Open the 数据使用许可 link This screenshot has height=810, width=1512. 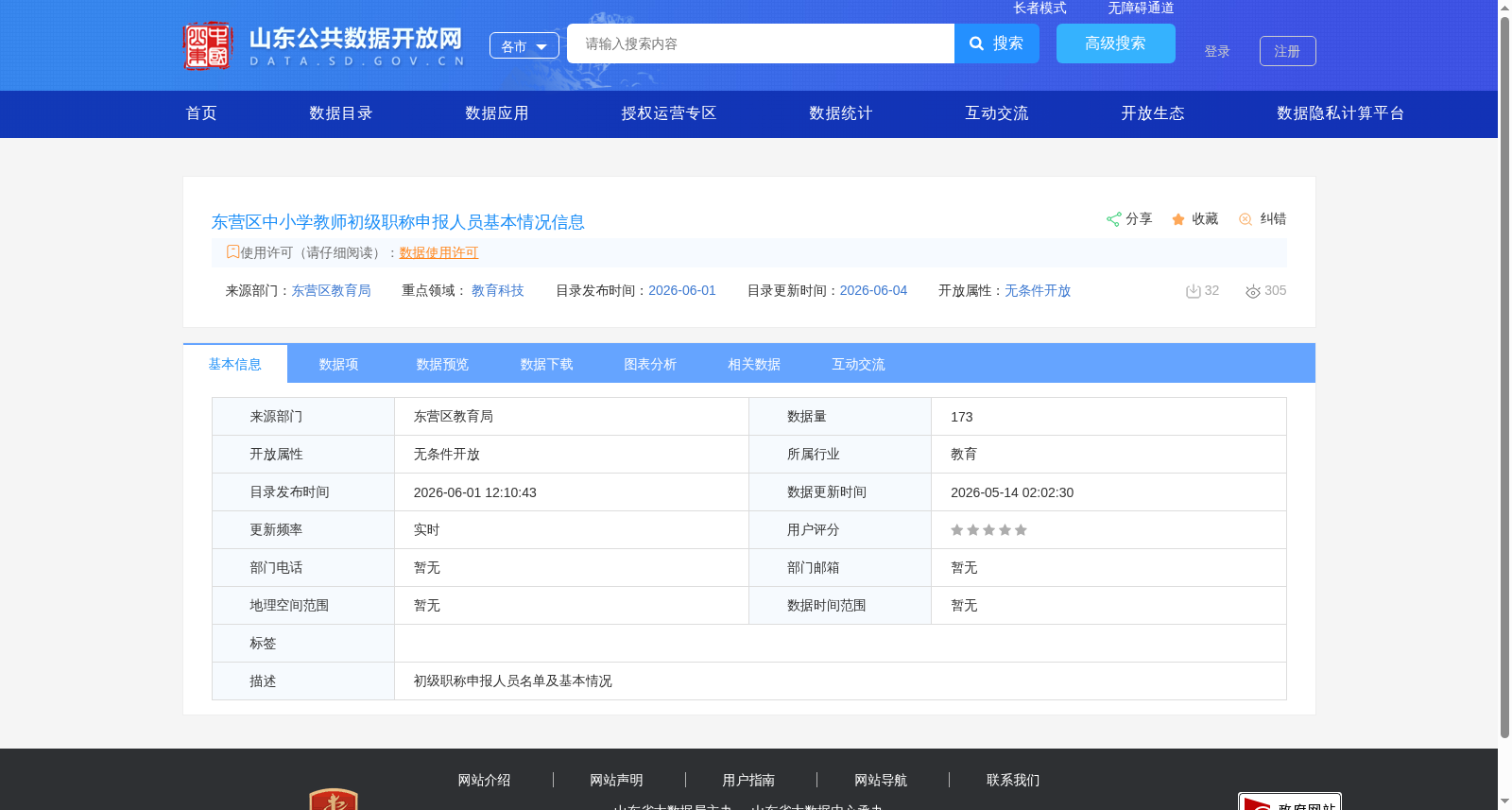click(x=438, y=252)
